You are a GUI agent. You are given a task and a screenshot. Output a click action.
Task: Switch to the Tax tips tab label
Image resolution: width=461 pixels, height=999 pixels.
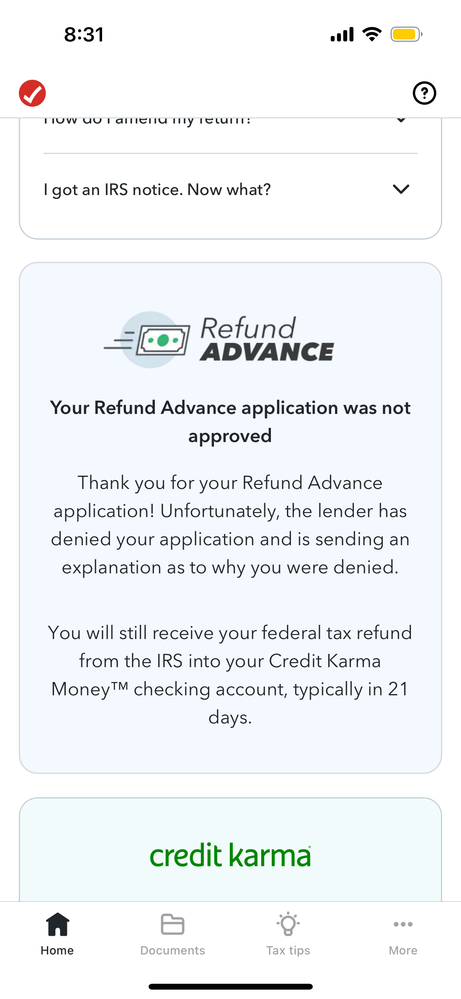[x=288, y=950]
